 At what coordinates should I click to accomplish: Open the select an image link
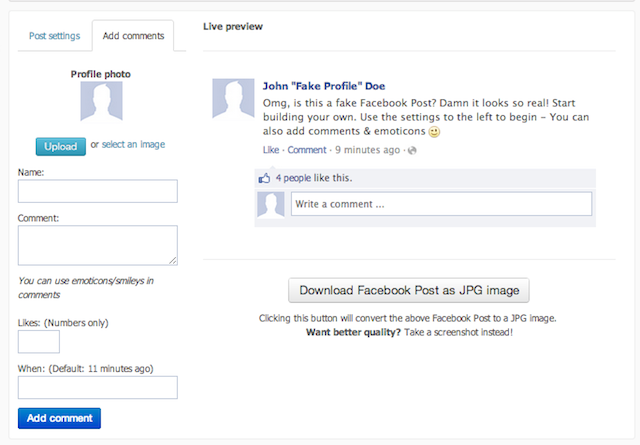[133, 145]
